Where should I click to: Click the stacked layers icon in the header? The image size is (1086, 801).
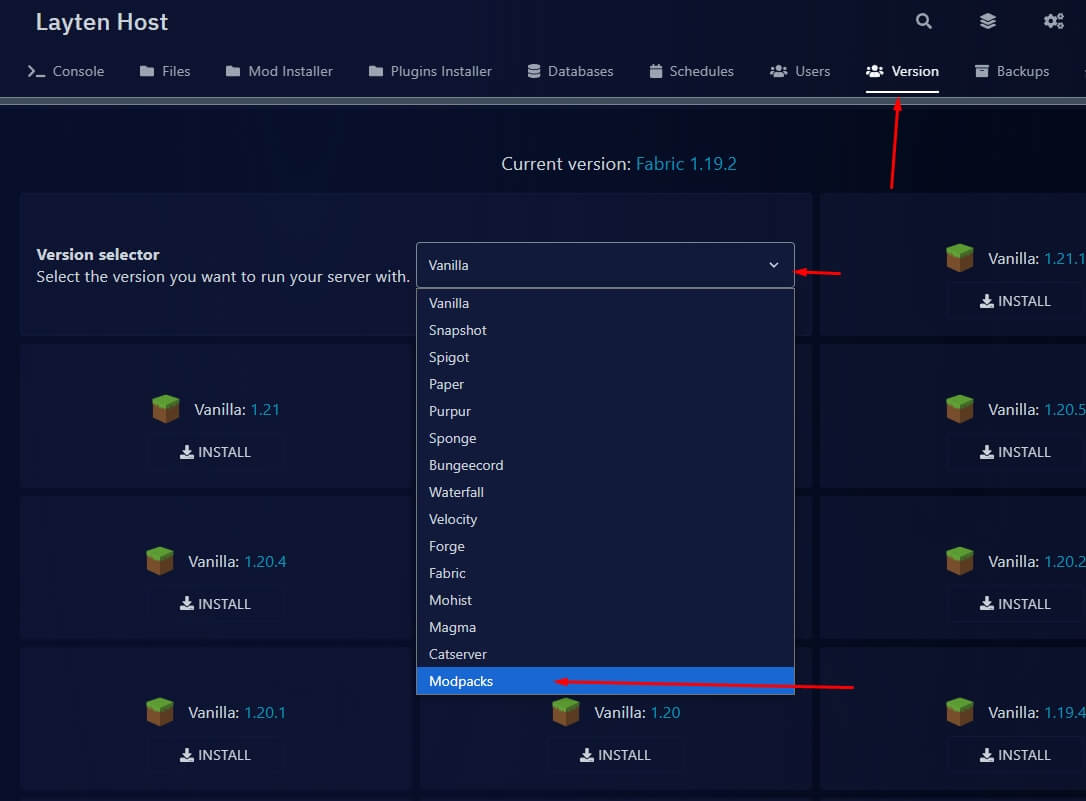click(987, 21)
